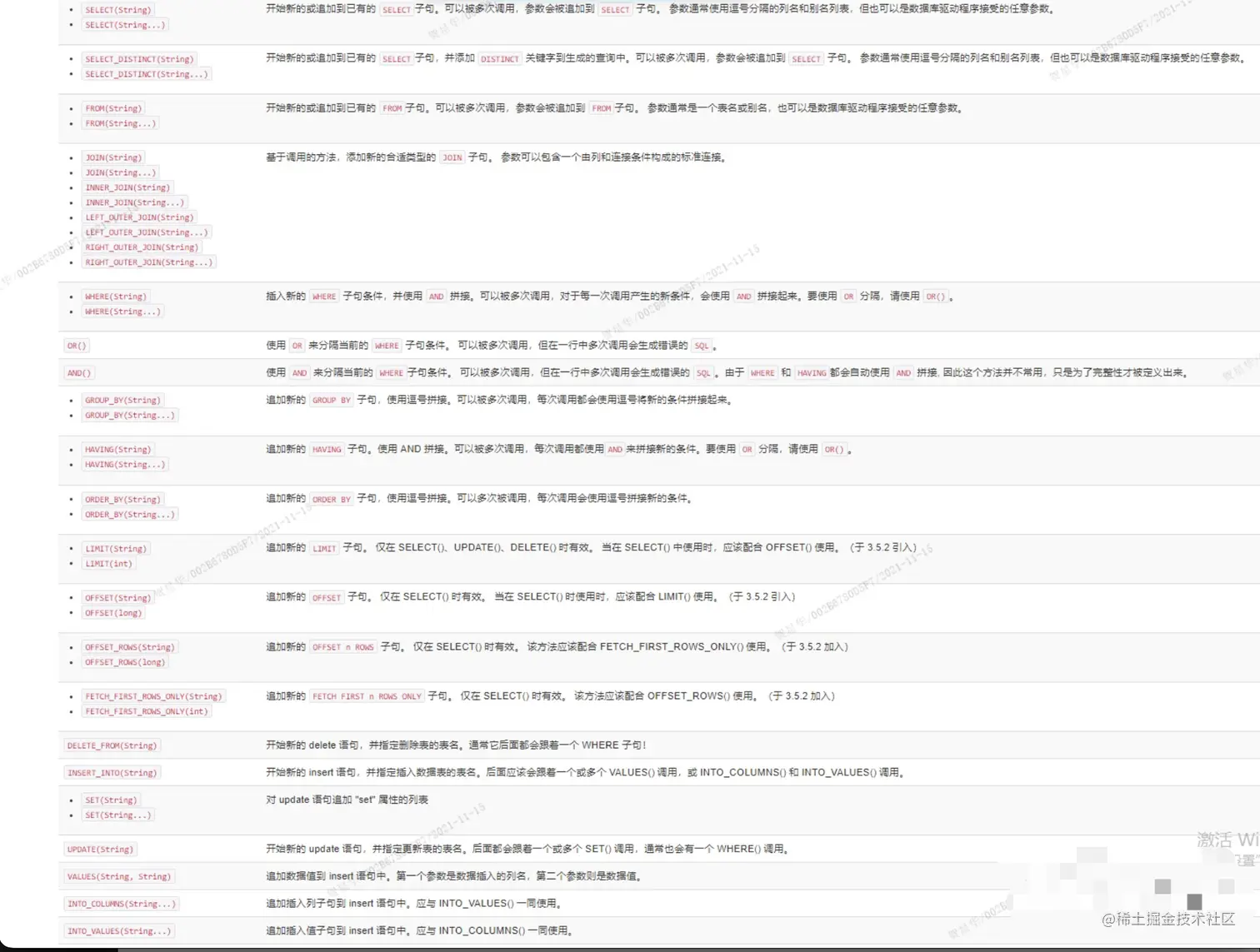This screenshot has width=1260, height=952.
Task: Click the "SELECT(String)" method label
Action: coord(118,10)
